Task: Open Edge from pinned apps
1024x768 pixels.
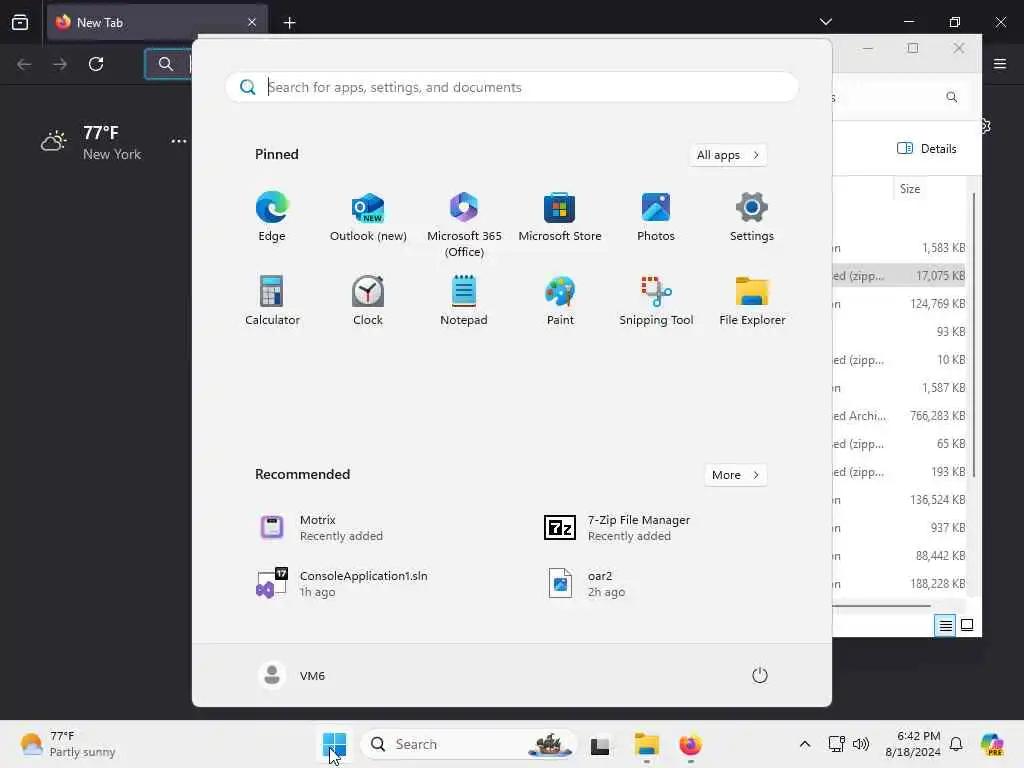Action: [272, 217]
